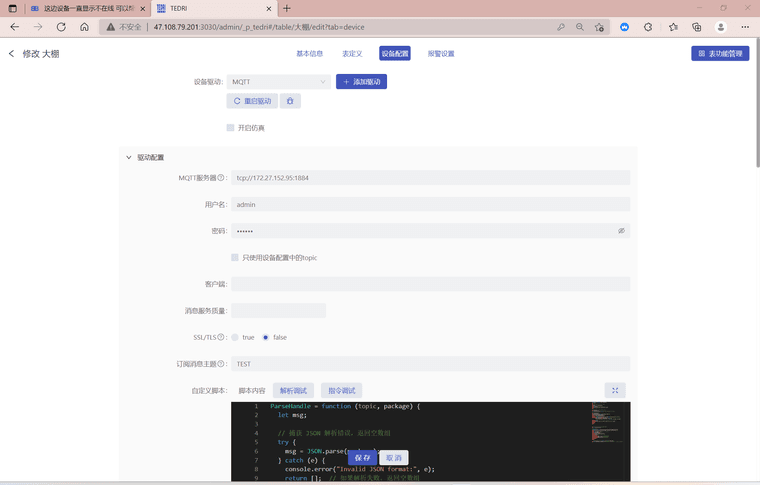Open the 设备驱动 MQTT dropdown
The height and width of the screenshot is (485, 760).
(x=279, y=82)
